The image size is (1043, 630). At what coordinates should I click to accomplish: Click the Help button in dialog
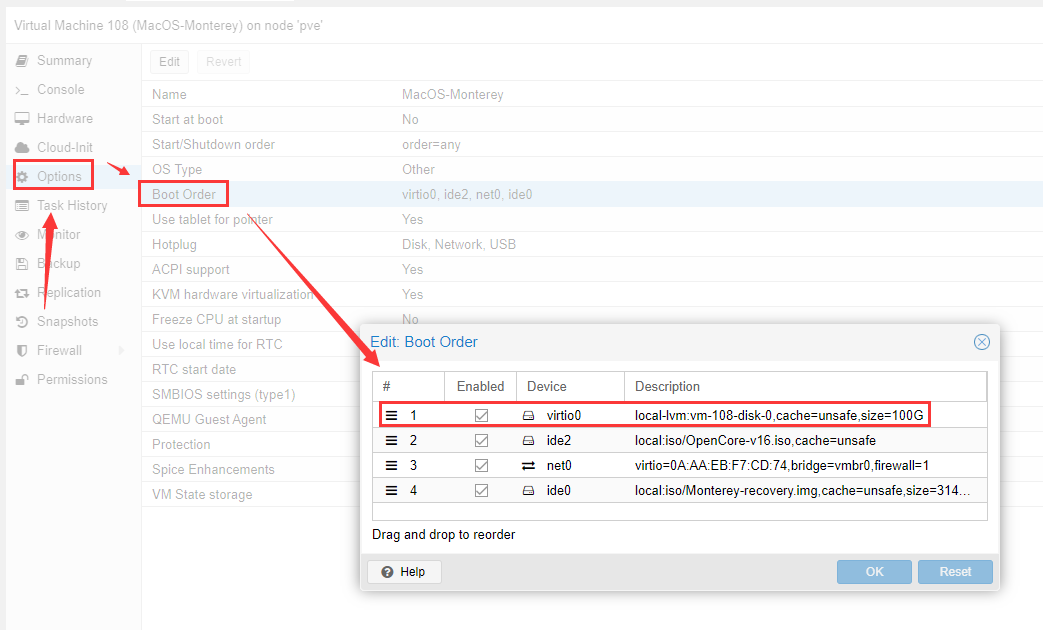pos(405,572)
